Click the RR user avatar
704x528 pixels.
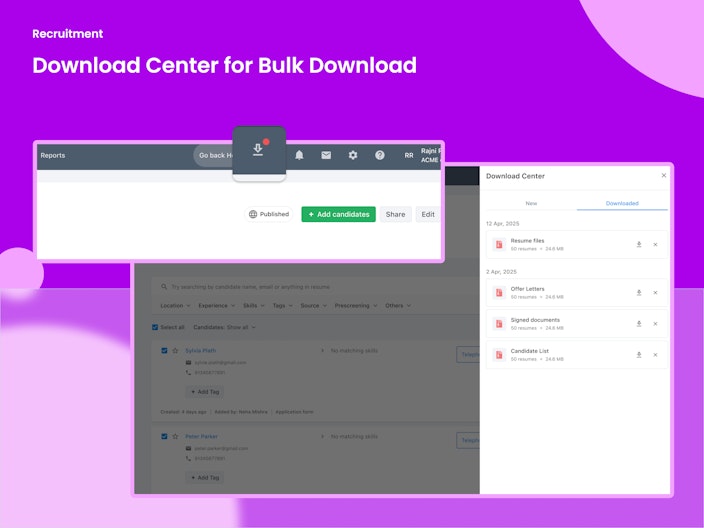coord(409,155)
